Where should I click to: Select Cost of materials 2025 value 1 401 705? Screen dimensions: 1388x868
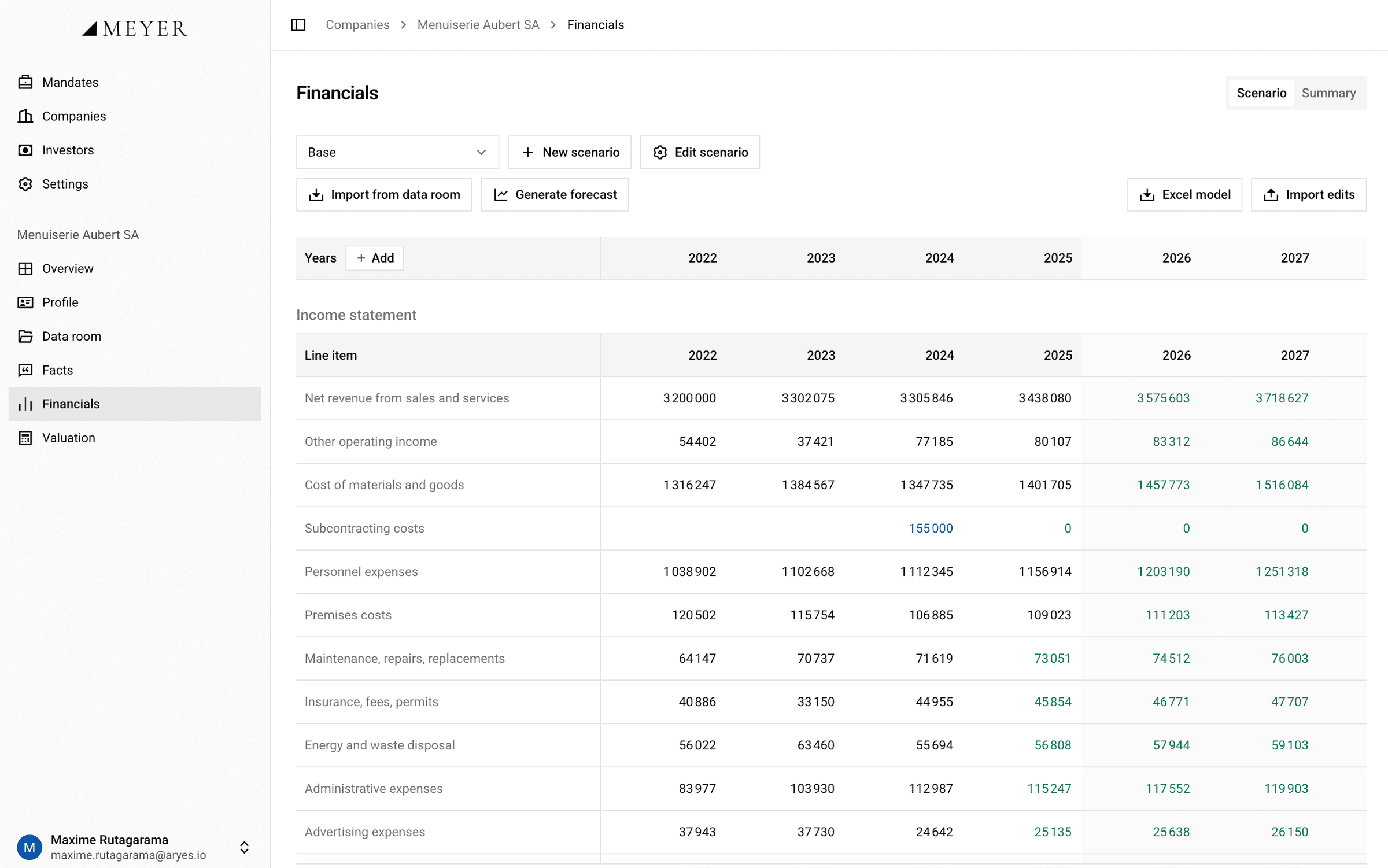click(1045, 485)
